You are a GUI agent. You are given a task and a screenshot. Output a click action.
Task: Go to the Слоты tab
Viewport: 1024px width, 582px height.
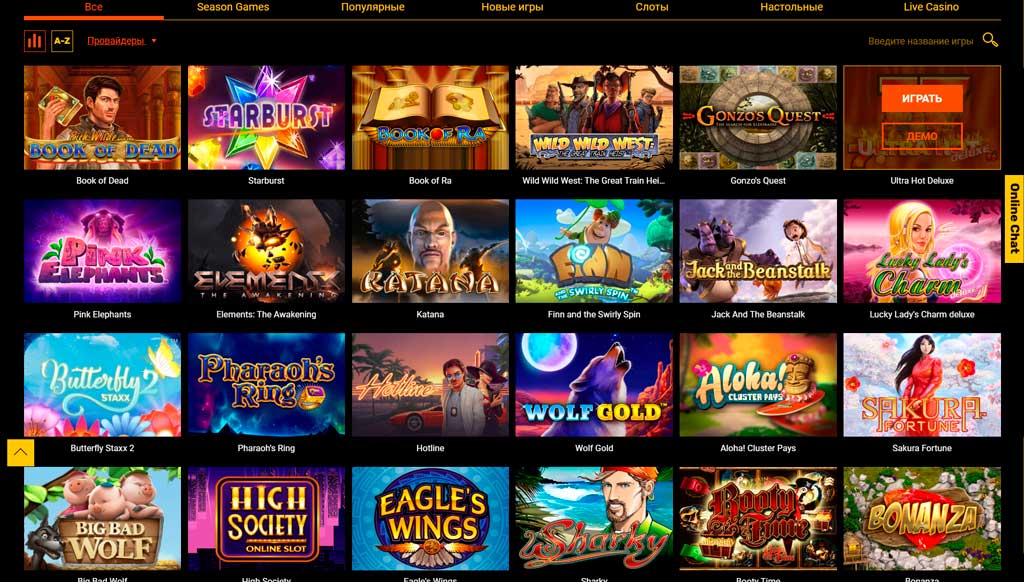652,7
